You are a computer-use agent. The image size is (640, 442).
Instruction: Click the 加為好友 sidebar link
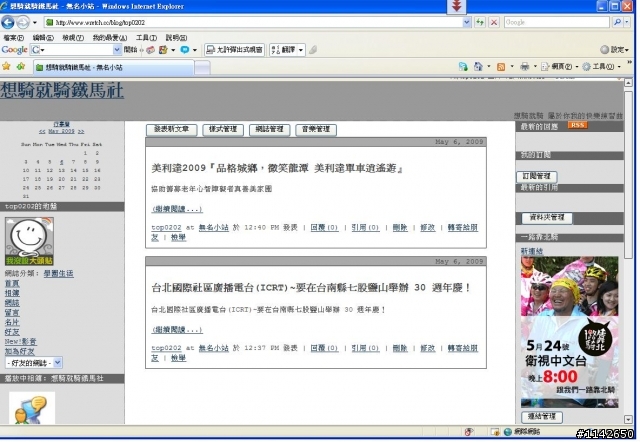[x=19, y=351]
